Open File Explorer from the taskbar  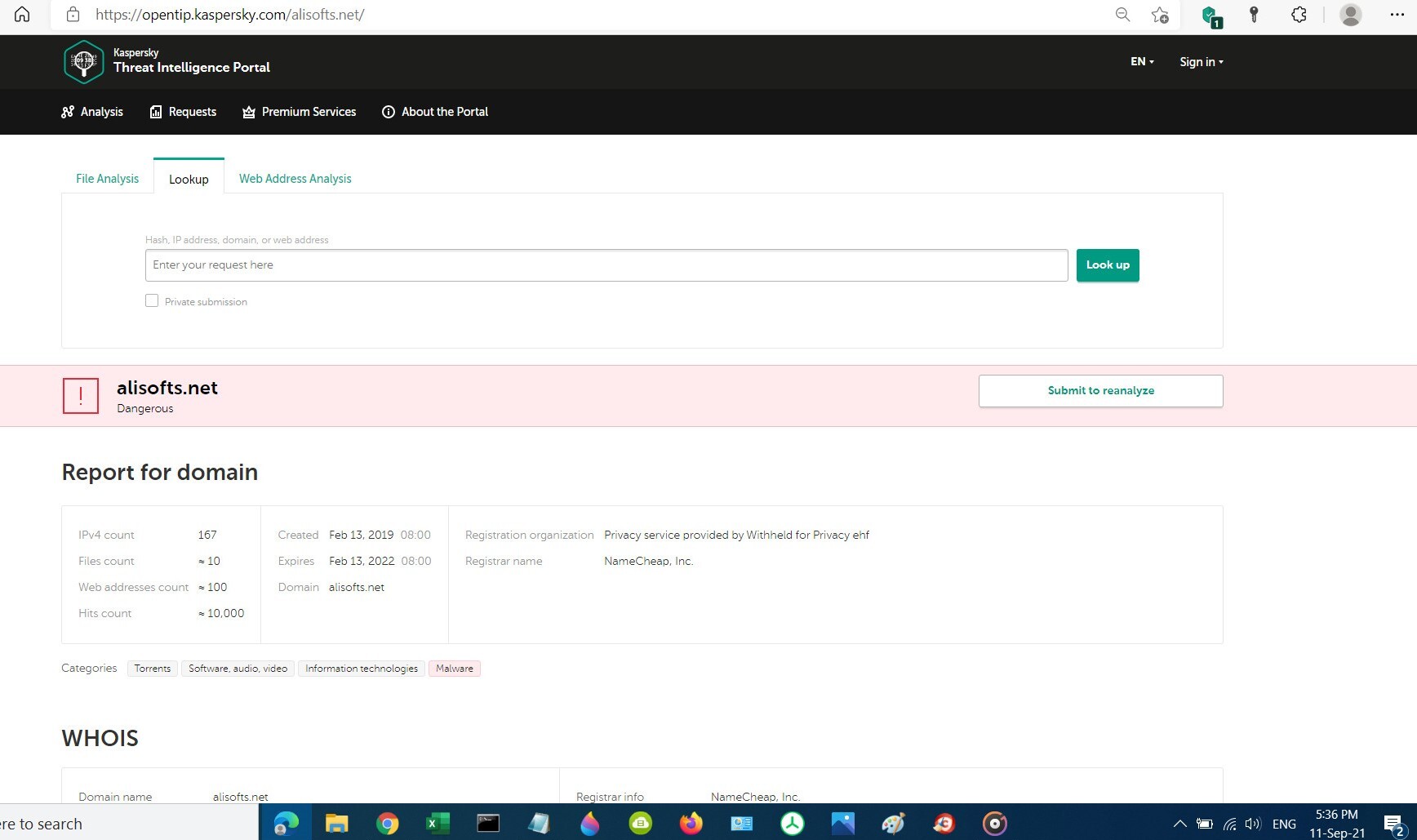[x=336, y=823]
